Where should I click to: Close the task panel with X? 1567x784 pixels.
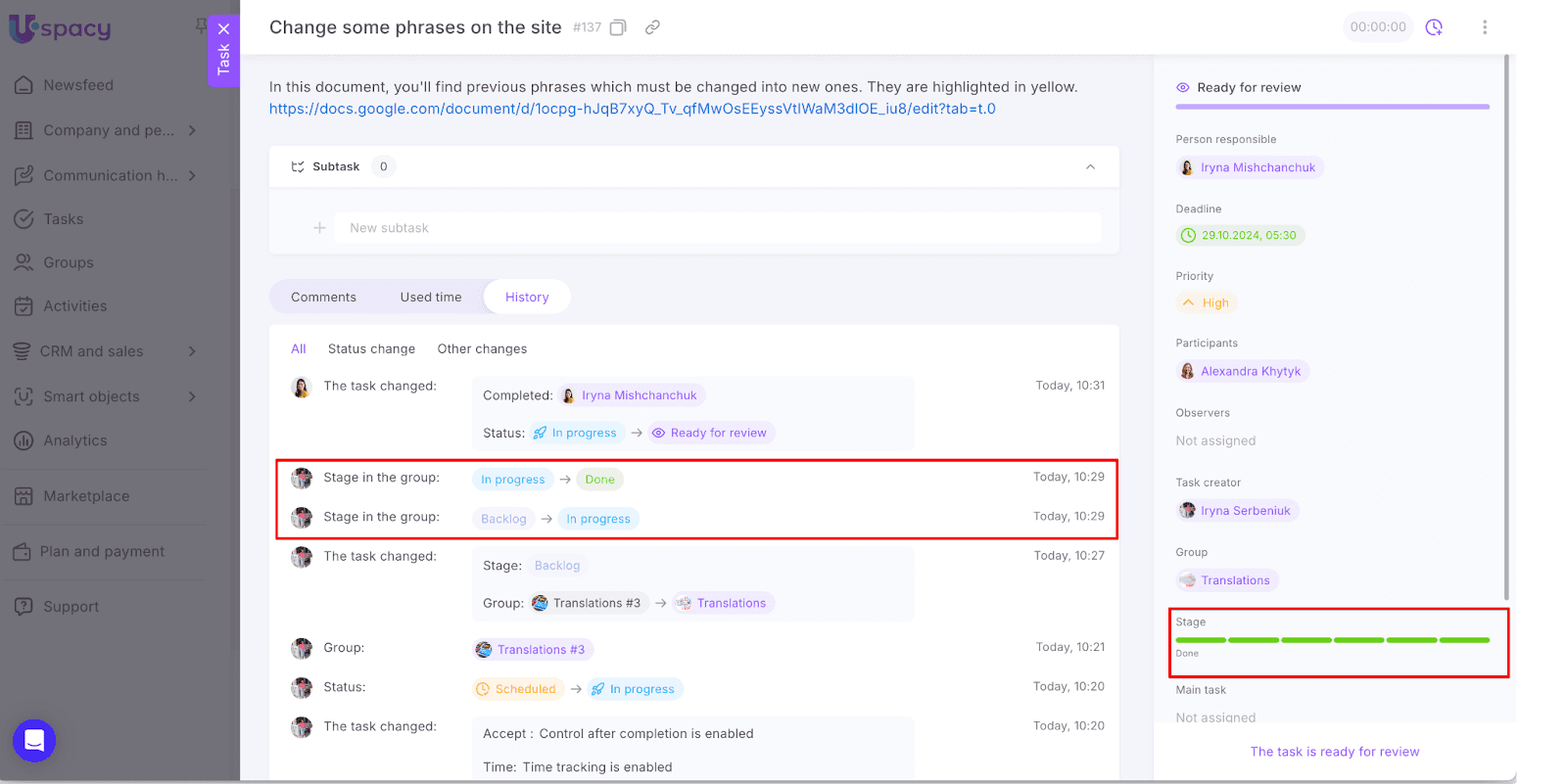click(223, 28)
